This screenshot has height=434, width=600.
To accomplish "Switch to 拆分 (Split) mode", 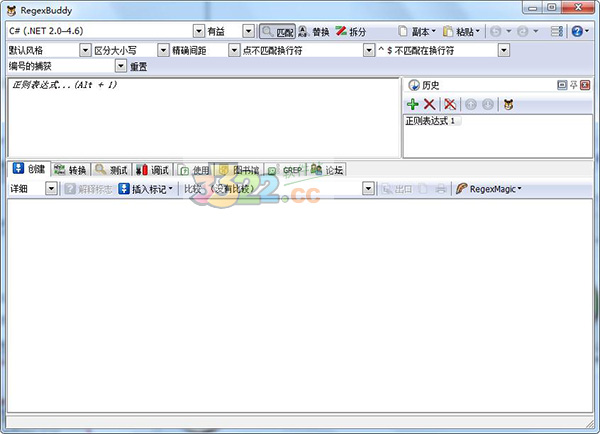I will [351, 31].
